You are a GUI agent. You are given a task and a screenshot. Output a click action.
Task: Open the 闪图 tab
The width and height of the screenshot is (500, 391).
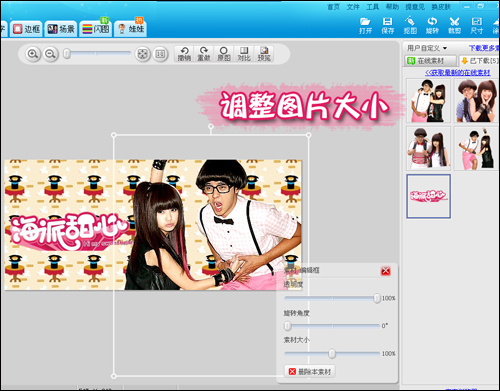[x=96, y=29]
